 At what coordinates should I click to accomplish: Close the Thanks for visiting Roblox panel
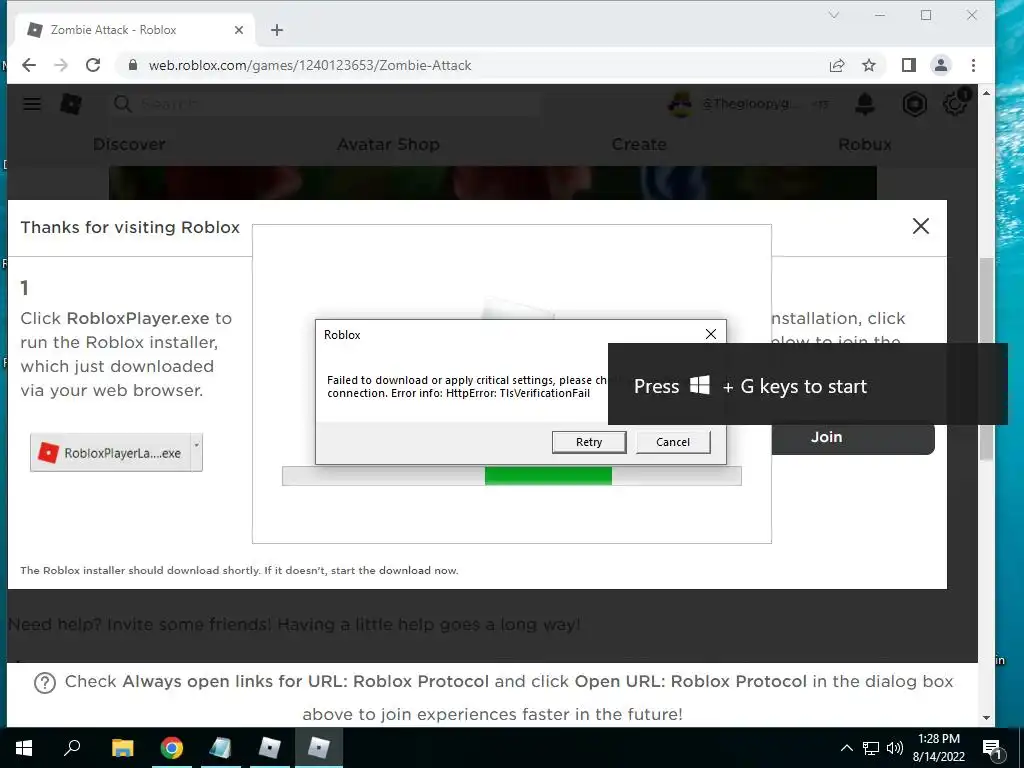click(921, 226)
